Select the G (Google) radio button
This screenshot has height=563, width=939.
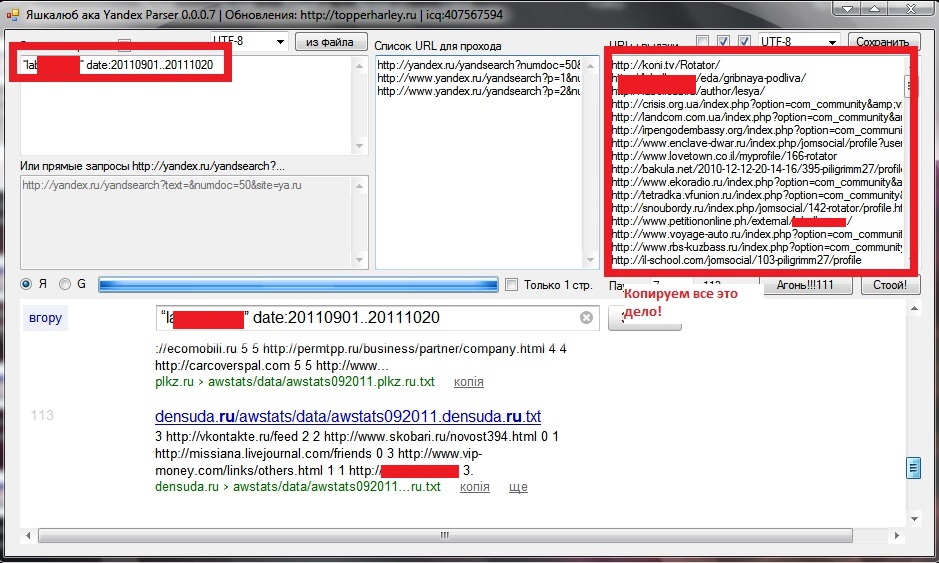(65, 284)
